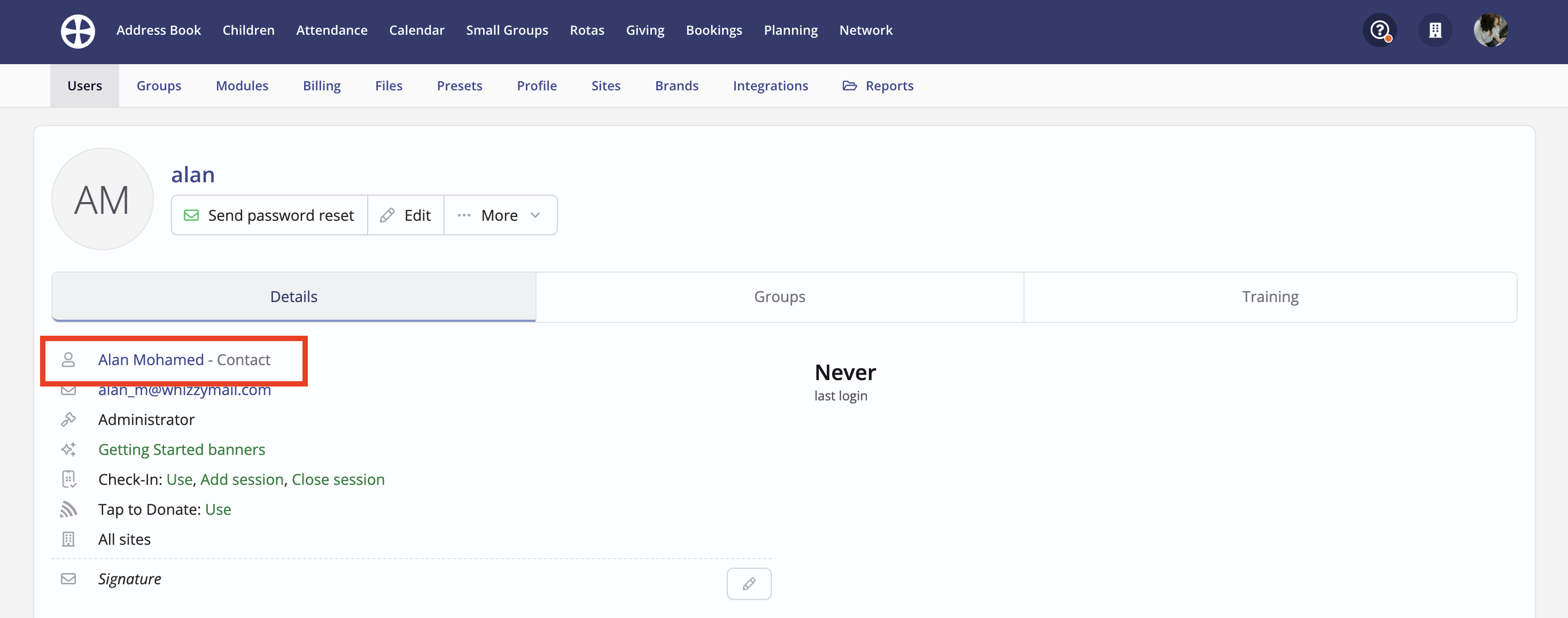Click the ChurchSuite logo icon
The width and height of the screenshot is (1568, 618).
(77, 30)
